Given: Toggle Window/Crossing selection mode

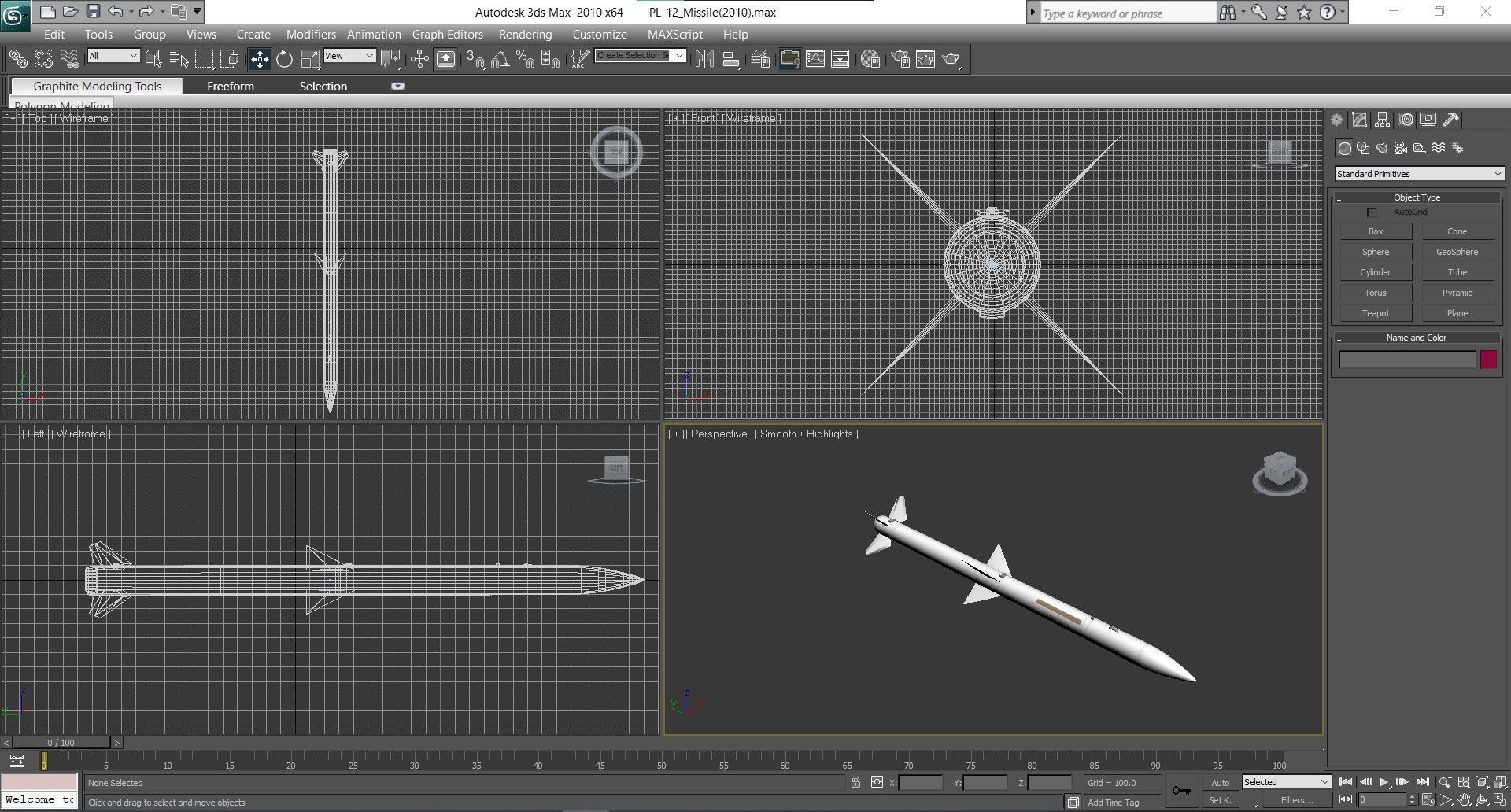Looking at the screenshot, I should pyautogui.click(x=230, y=59).
